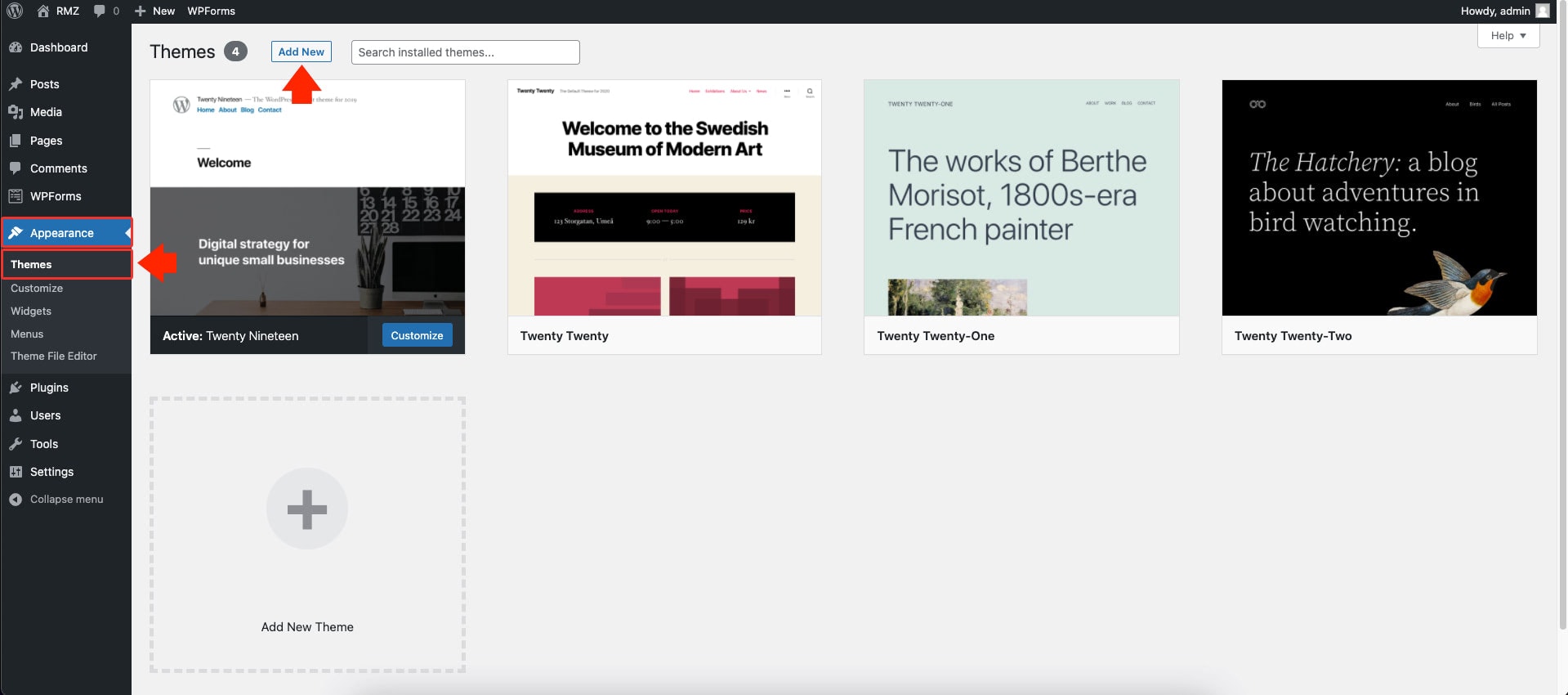This screenshot has height=695, width=1568.
Task: Click the WordPress logo in admin bar
Action: click(15, 11)
